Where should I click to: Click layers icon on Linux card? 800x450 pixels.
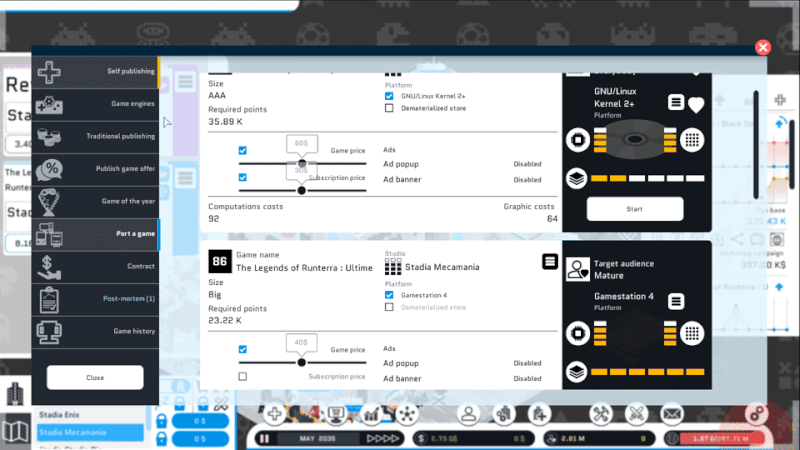coord(577,179)
